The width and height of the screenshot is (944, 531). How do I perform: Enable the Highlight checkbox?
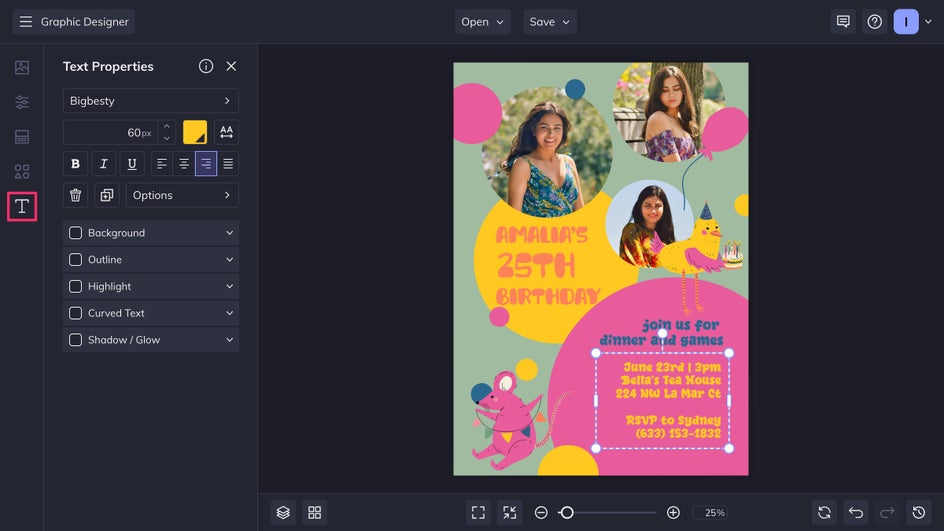pos(75,287)
